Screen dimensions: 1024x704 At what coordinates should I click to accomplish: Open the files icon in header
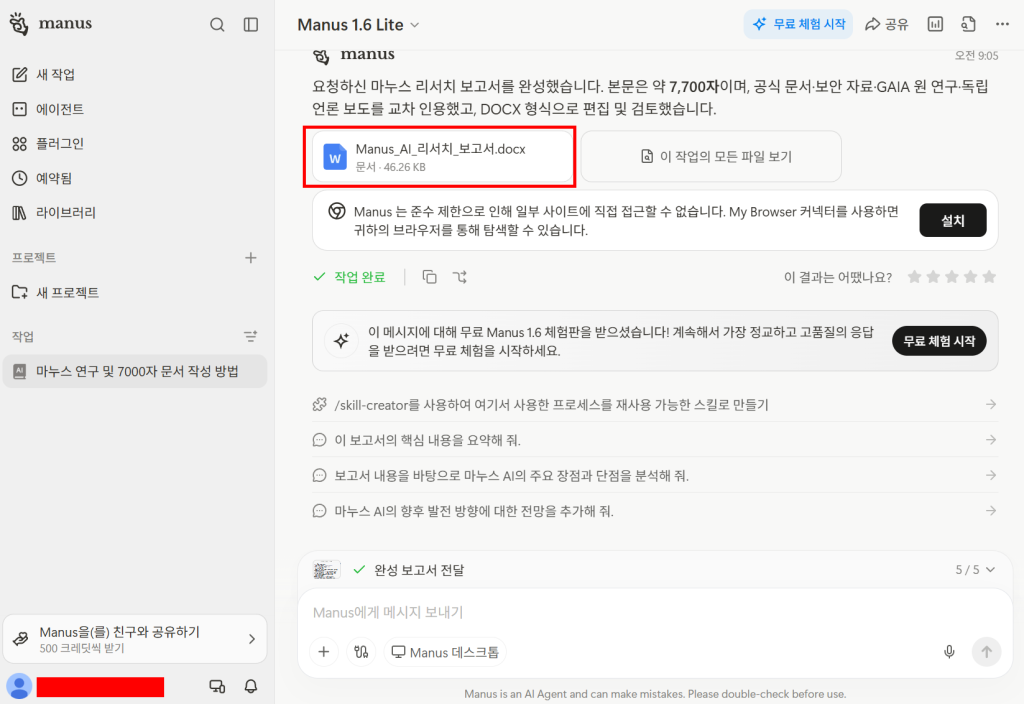tap(968, 24)
